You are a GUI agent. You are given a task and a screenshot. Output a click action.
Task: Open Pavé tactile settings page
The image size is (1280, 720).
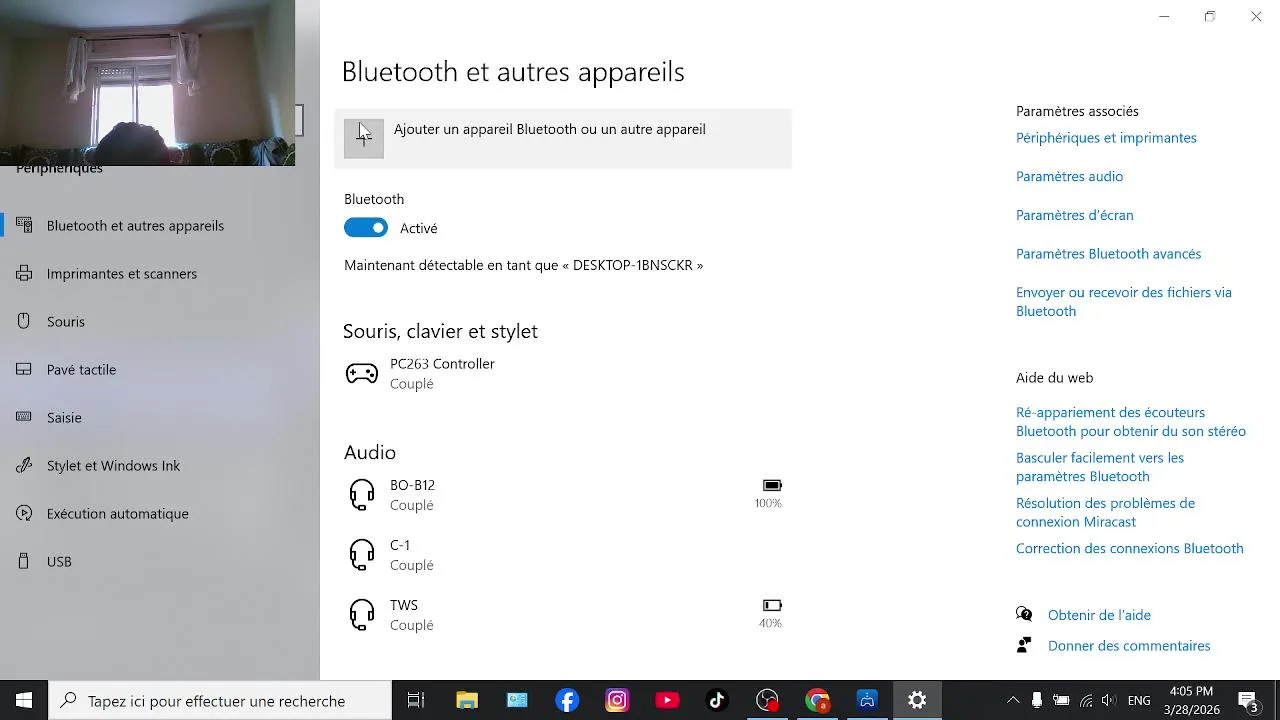pos(160,370)
